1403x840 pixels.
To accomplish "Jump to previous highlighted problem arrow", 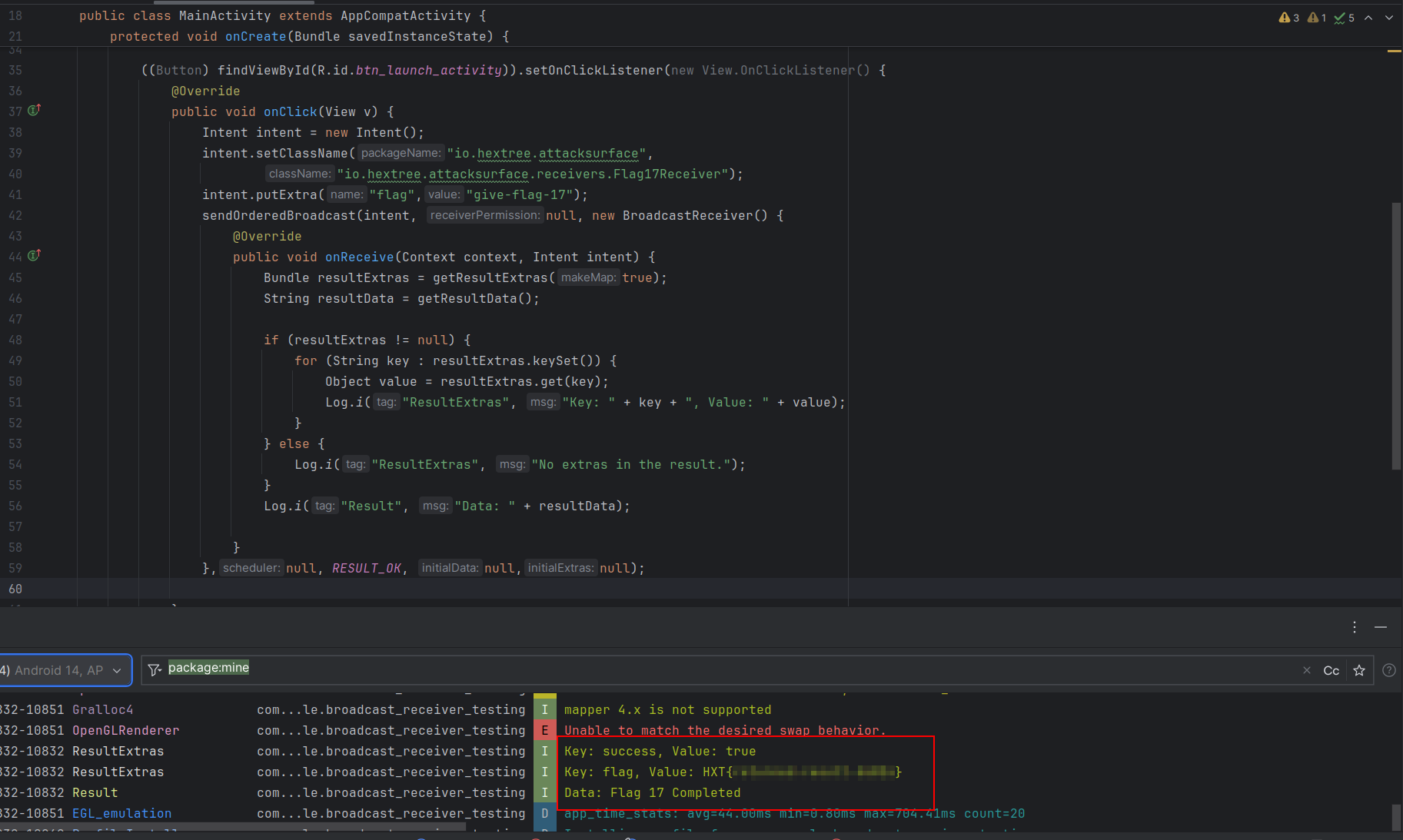I will coord(1368,18).
